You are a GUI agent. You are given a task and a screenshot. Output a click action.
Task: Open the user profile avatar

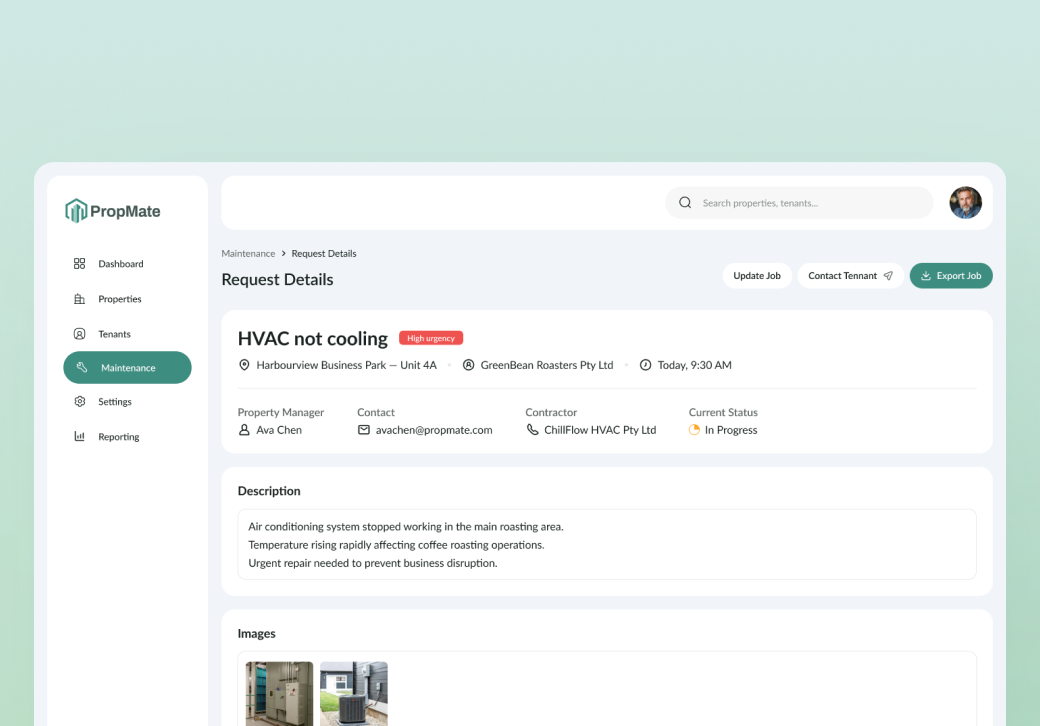965,203
